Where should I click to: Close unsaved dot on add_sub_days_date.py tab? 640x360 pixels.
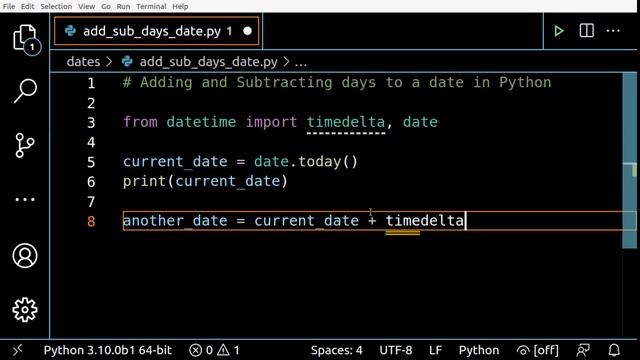tap(247, 31)
